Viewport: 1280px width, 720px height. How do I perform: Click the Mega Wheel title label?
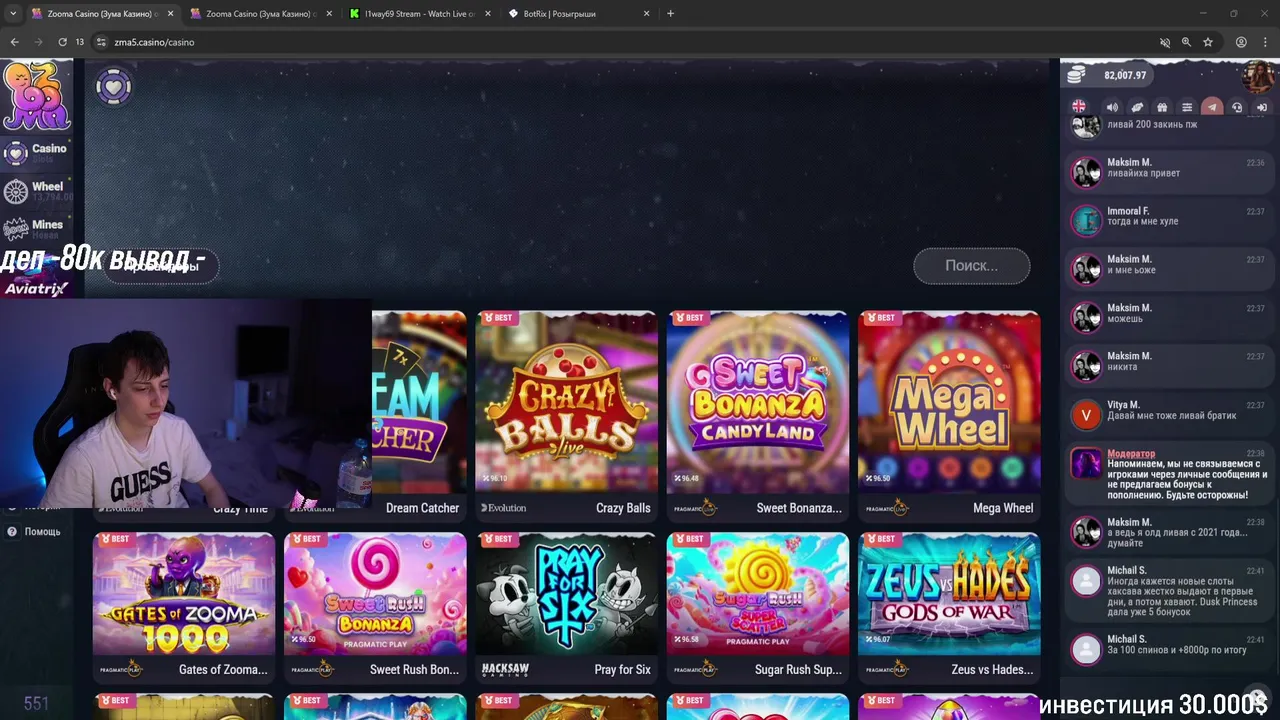point(1003,508)
